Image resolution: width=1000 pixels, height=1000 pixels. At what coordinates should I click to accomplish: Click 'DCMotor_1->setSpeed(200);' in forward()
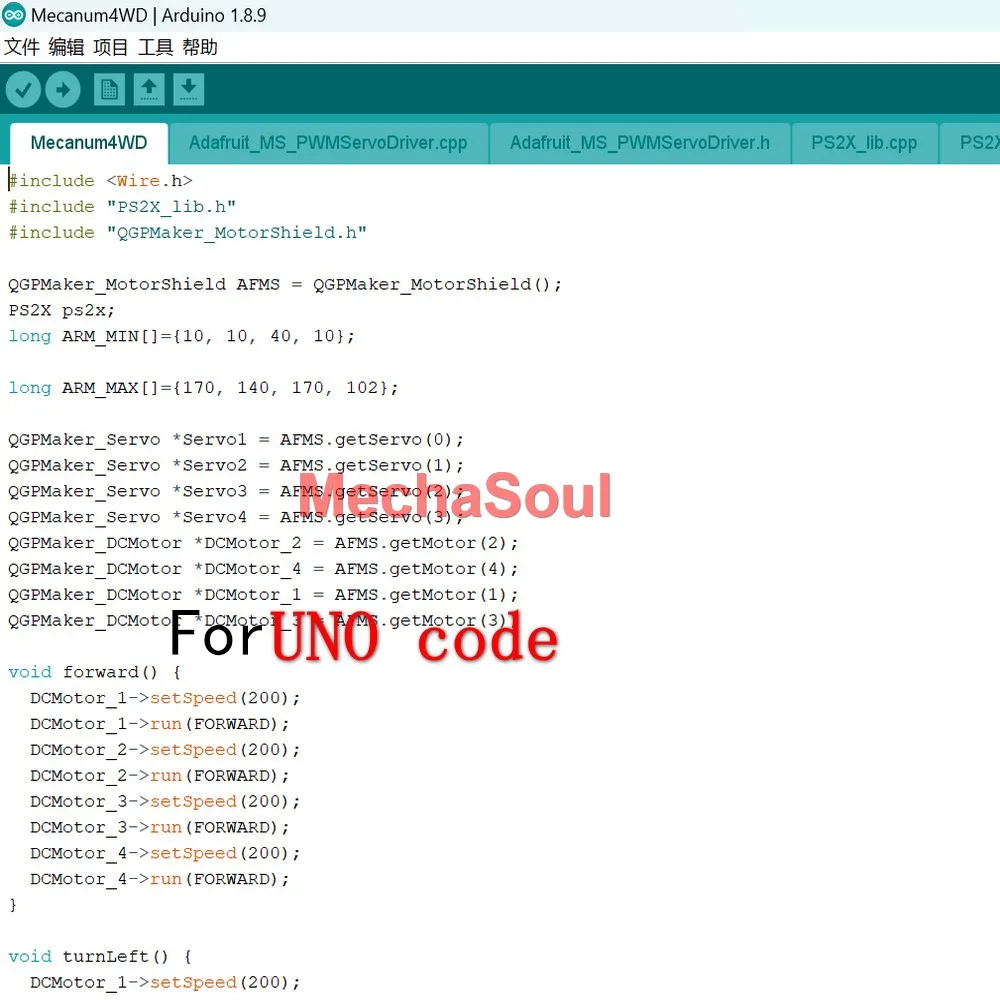coord(165,698)
